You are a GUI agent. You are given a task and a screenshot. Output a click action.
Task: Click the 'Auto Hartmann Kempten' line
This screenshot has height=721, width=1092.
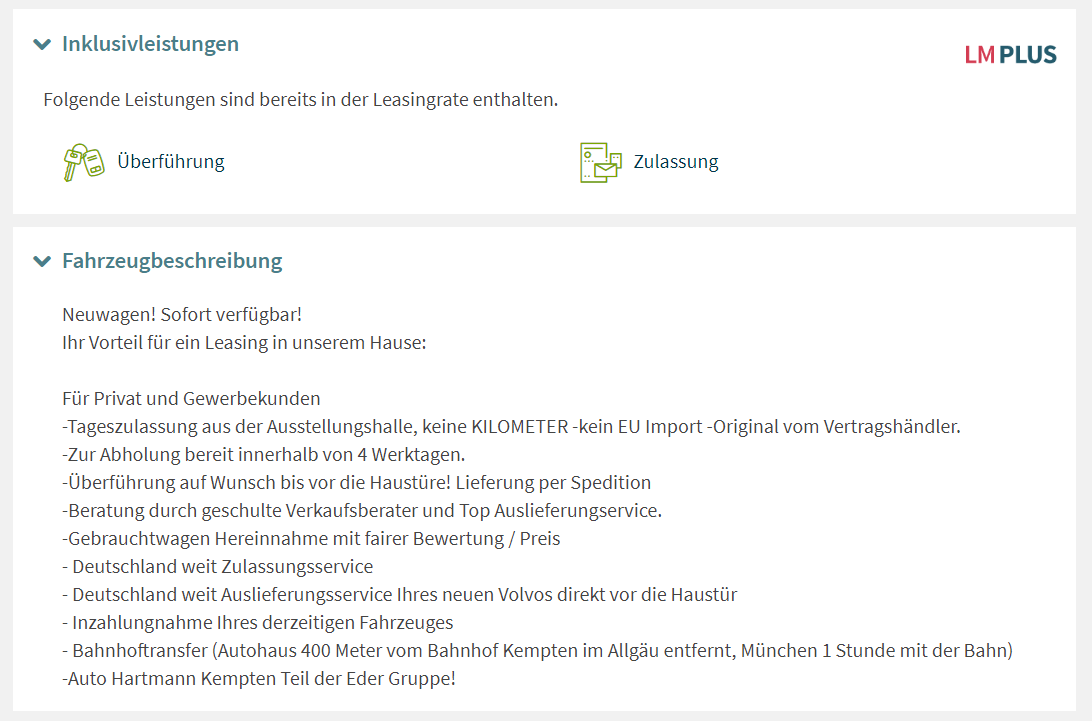click(x=259, y=679)
